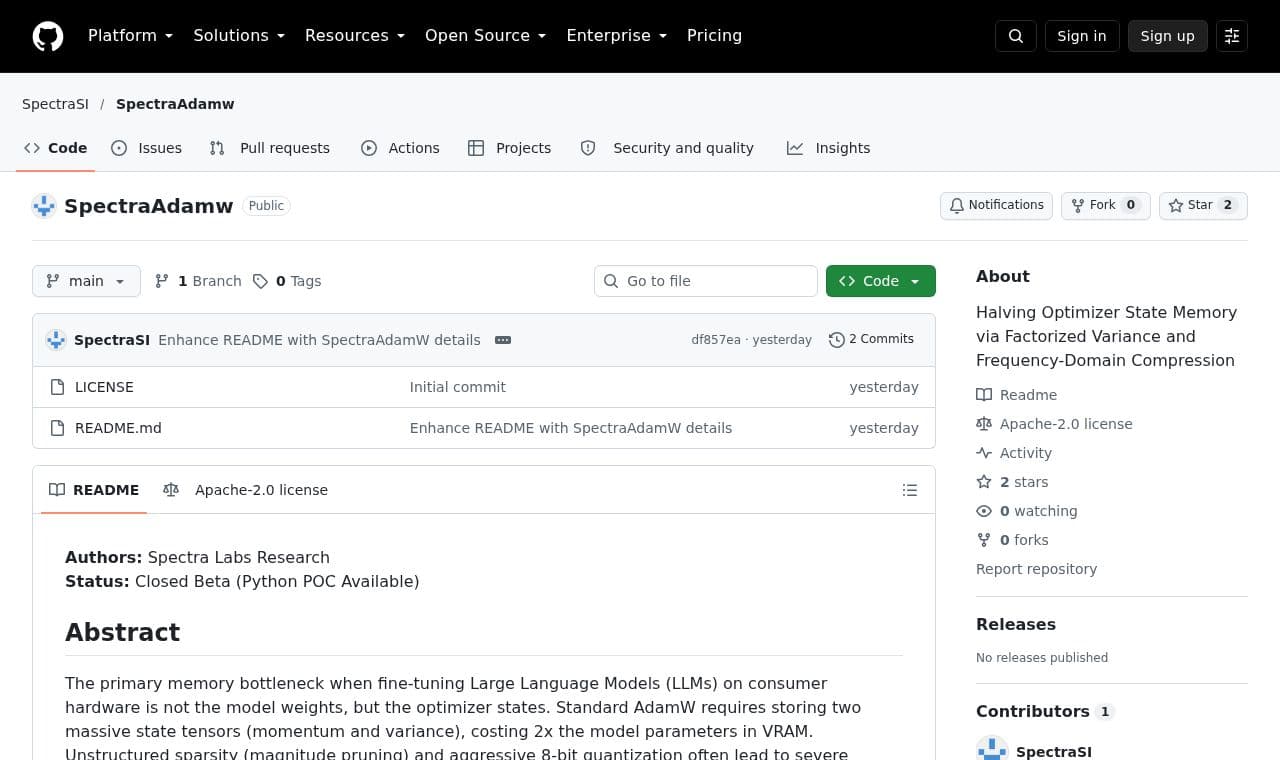Click the Notifications bell button
The image size is (1280, 760).
point(996,205)
